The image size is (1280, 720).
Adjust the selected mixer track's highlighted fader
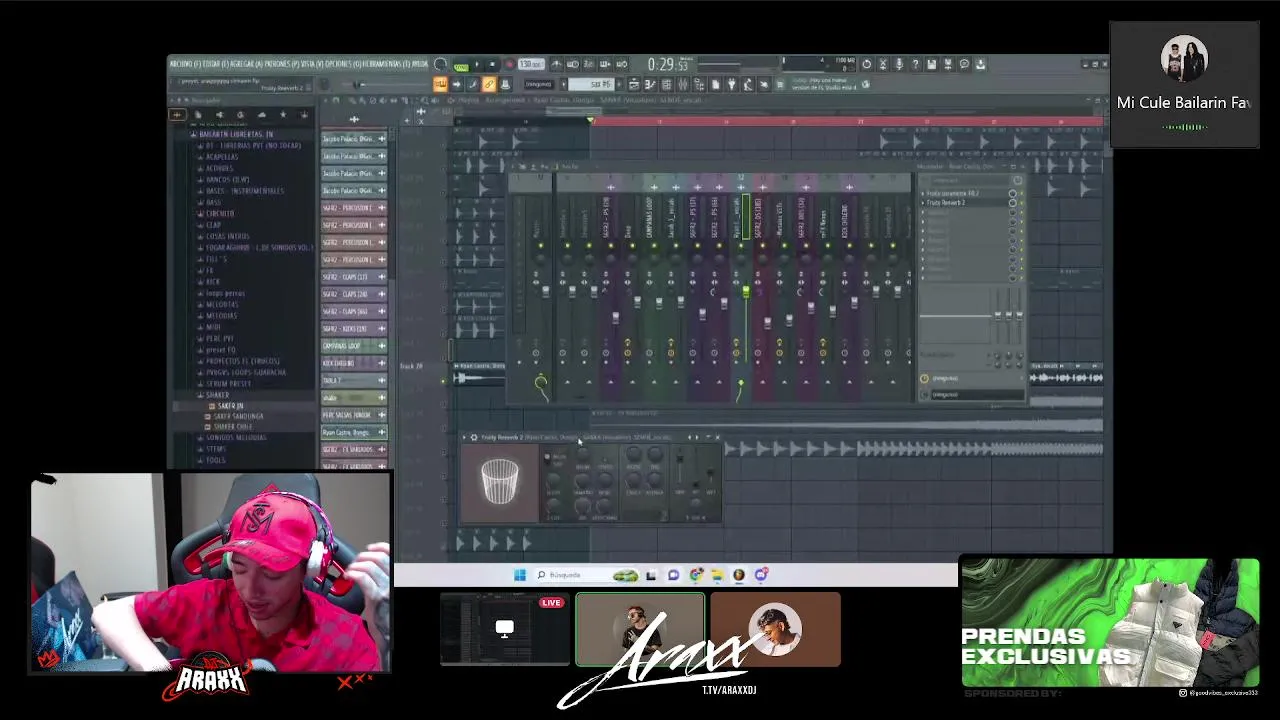(746, 291)
